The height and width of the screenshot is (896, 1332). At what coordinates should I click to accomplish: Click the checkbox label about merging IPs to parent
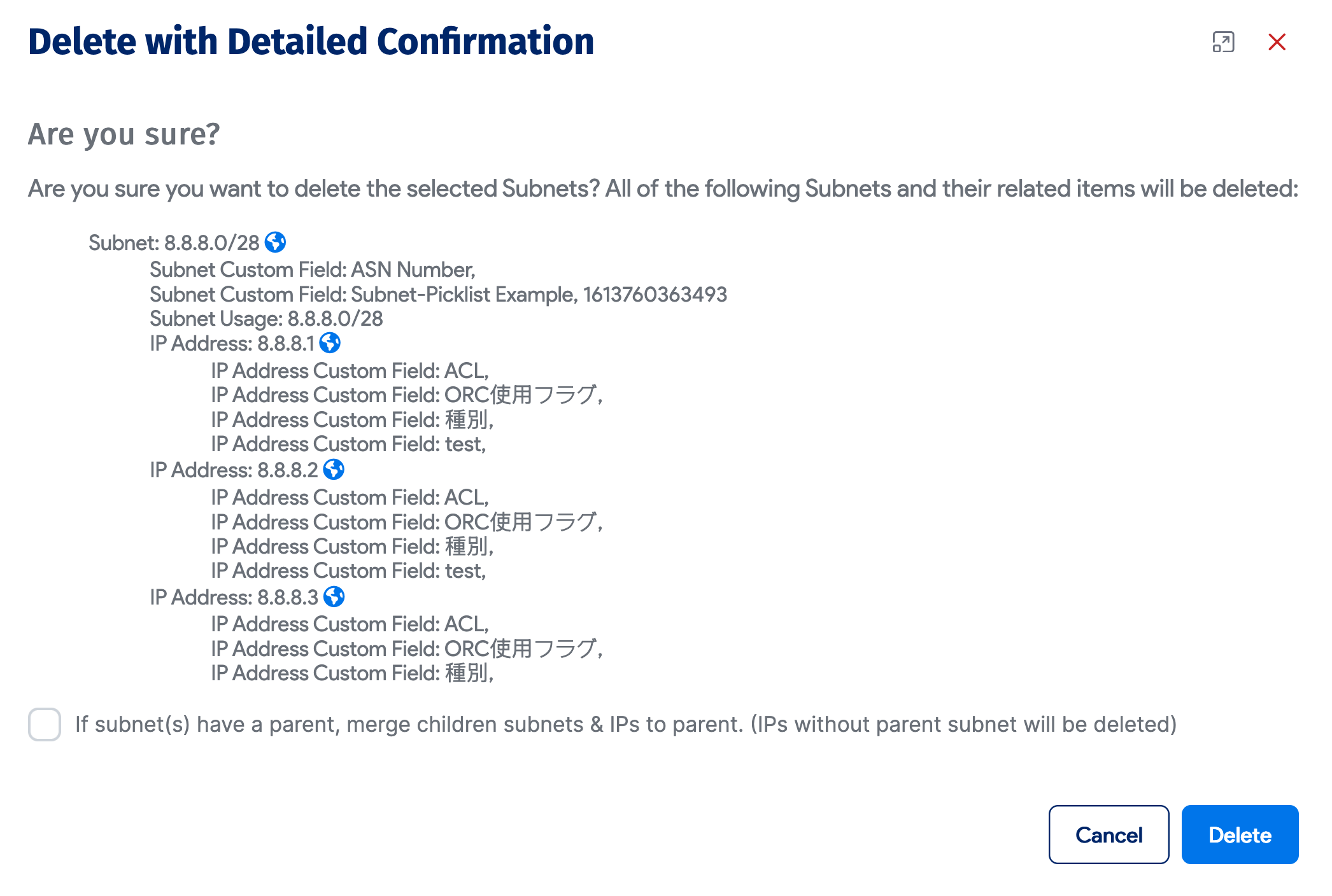[627, 724]
